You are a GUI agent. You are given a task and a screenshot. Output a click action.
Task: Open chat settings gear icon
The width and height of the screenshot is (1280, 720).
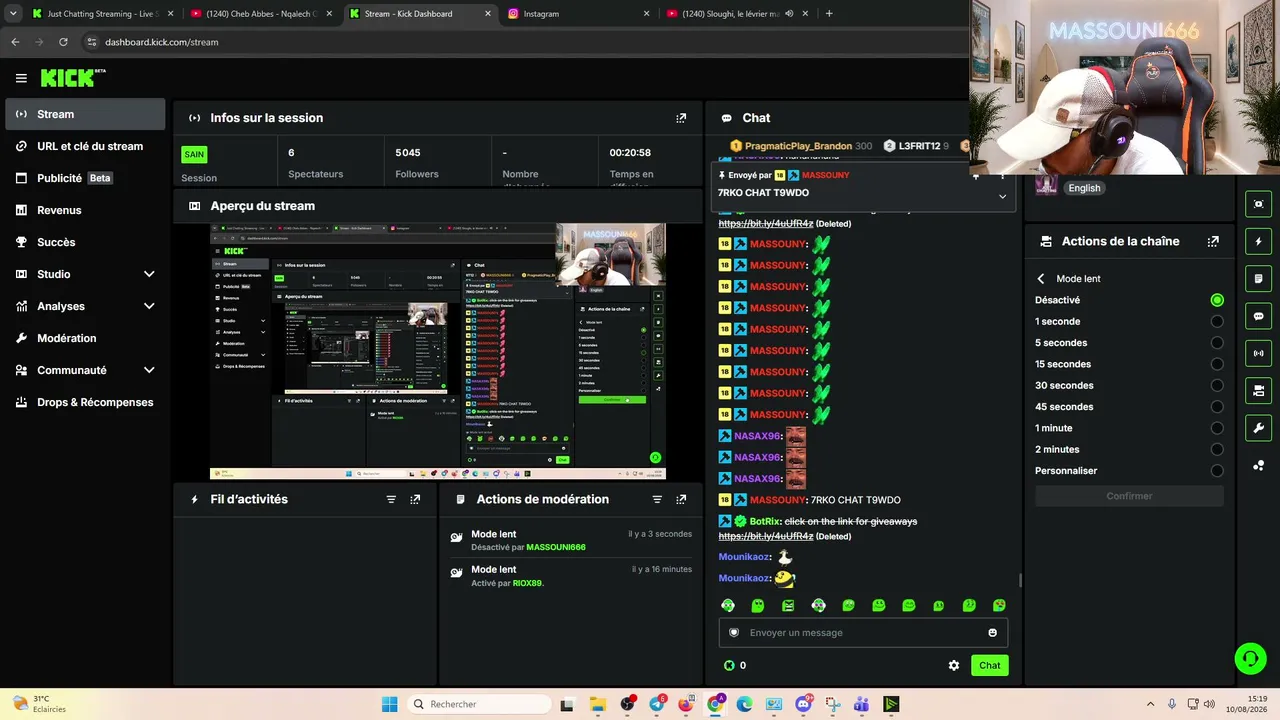954,665
